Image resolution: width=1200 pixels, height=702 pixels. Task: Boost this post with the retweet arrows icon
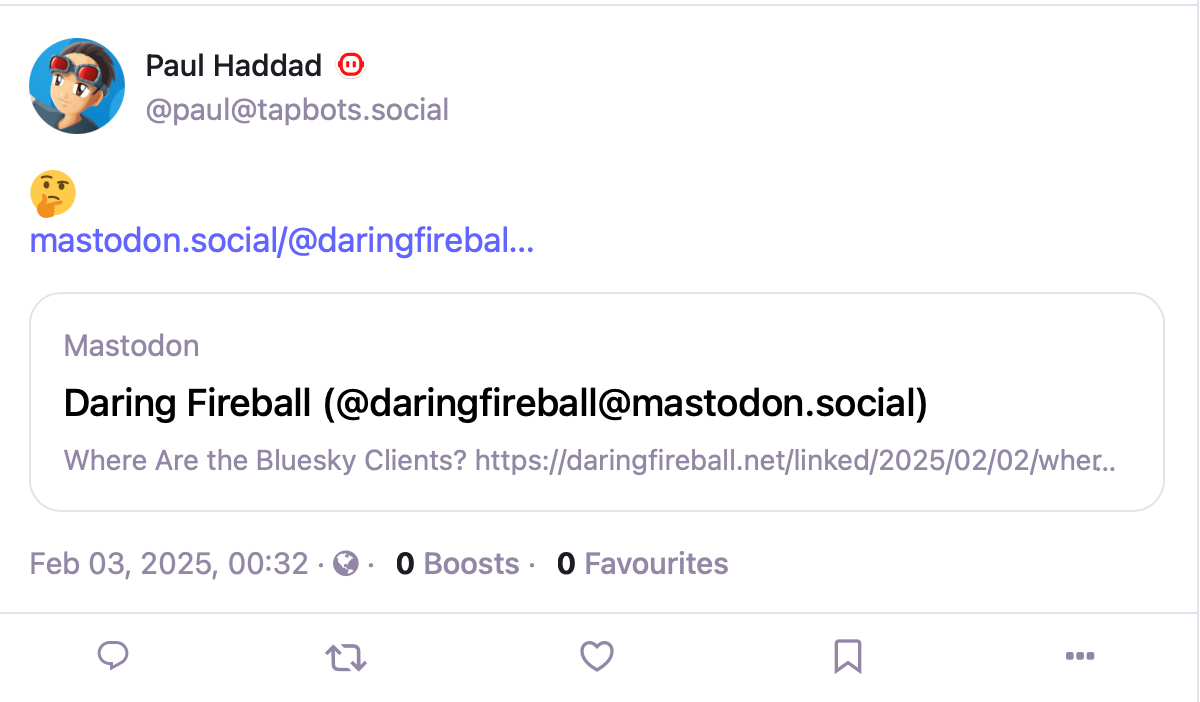click(346, 657)
